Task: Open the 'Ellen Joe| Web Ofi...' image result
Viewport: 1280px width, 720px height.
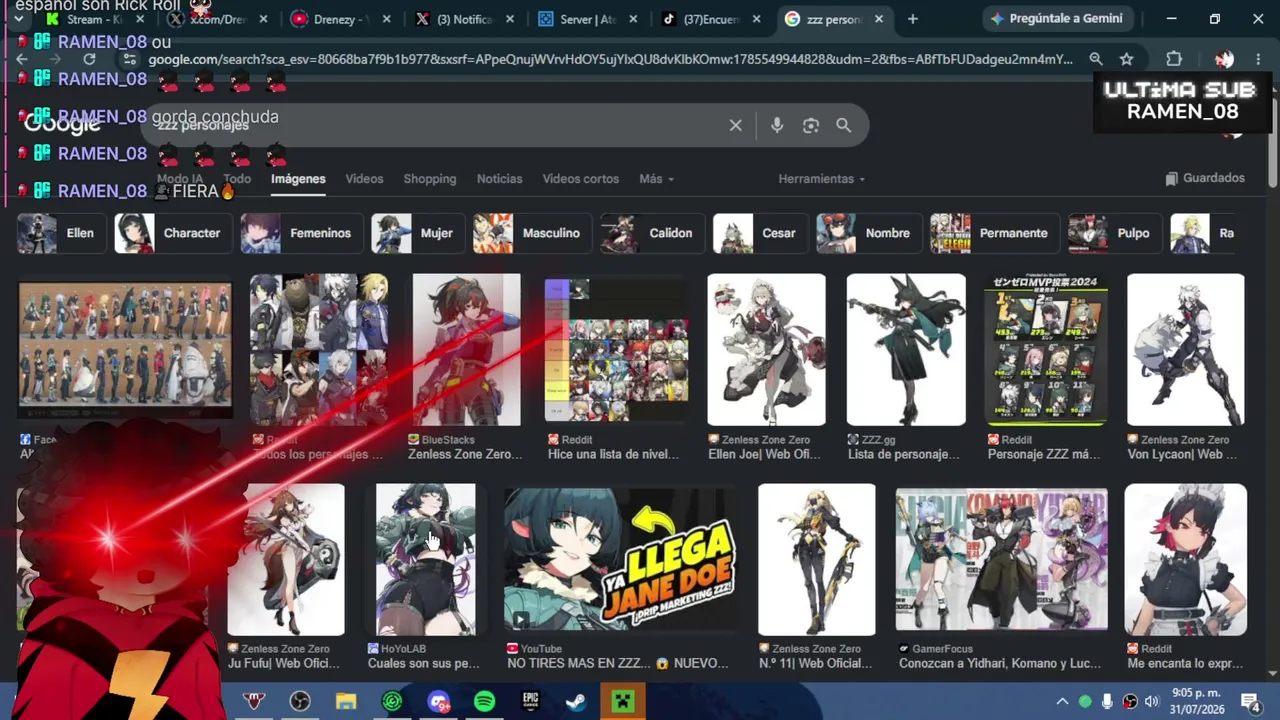Action: [766, 350]
